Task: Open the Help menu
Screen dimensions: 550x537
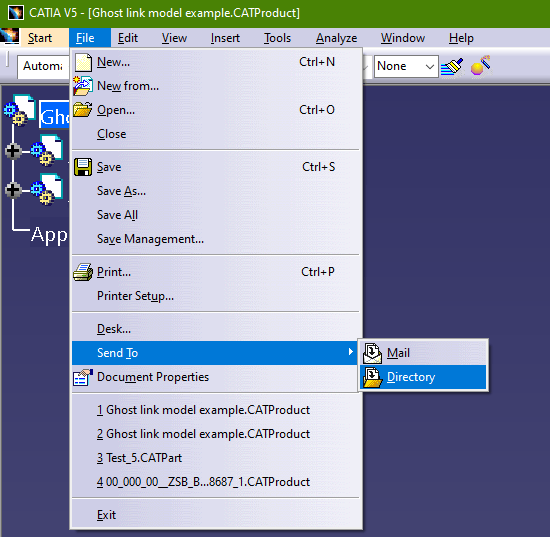Action: pyautogui.click(x=461, y=38)
